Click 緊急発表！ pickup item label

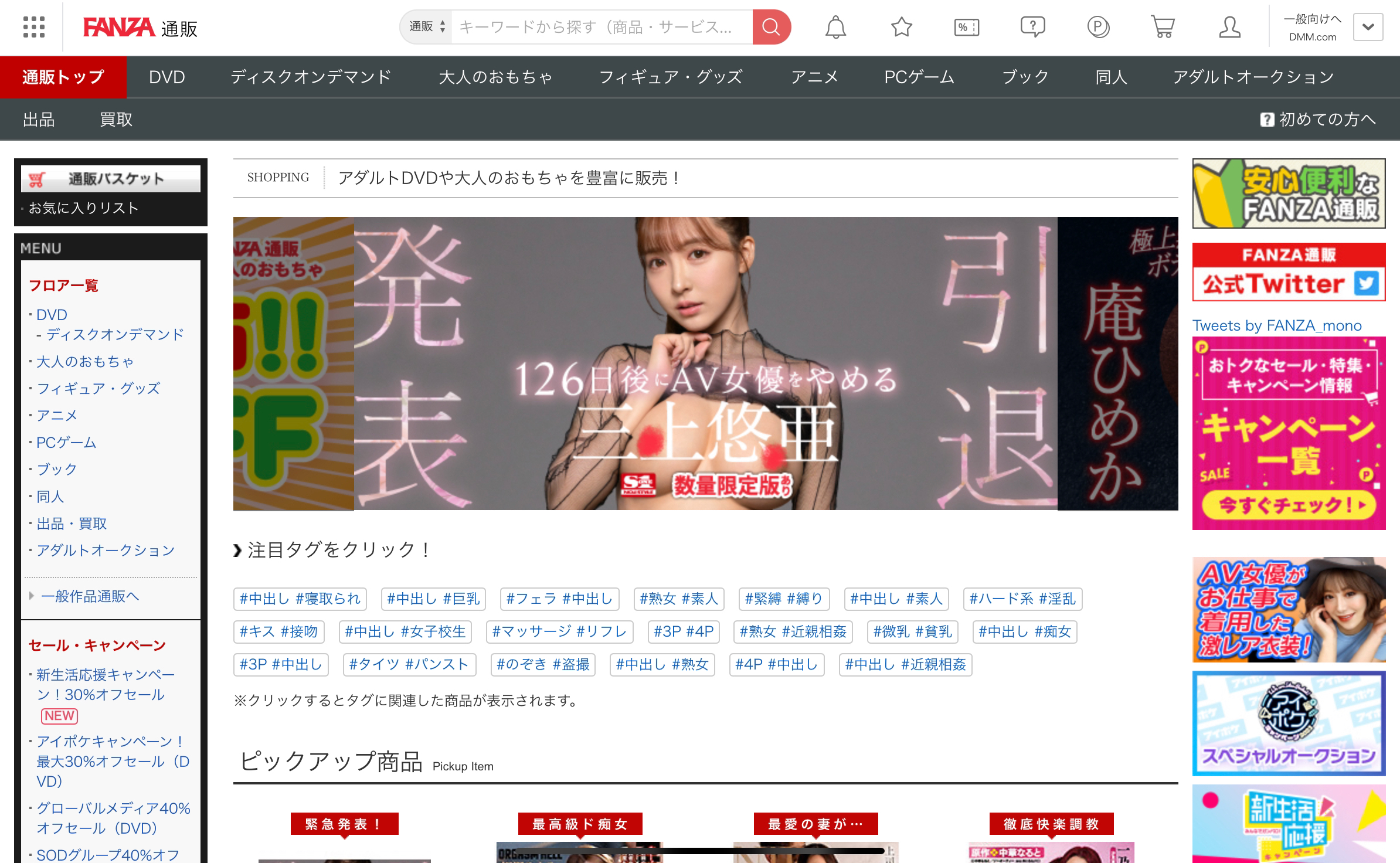click(345, 824)
